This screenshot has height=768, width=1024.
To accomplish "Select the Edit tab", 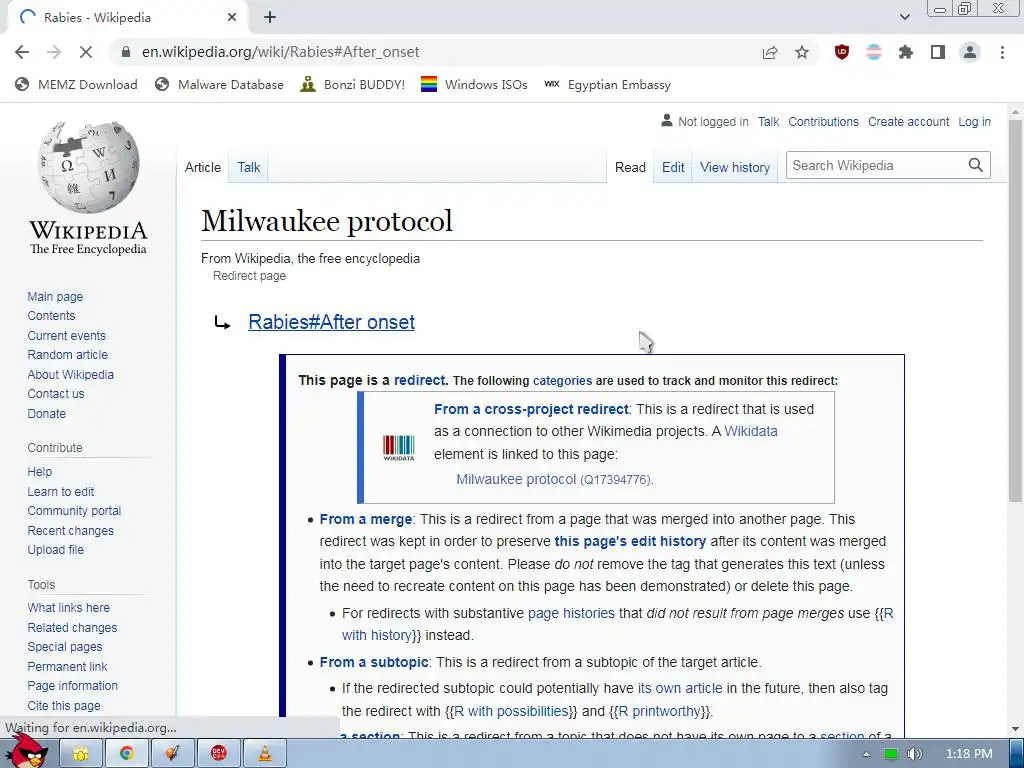I will coord(673,167).
